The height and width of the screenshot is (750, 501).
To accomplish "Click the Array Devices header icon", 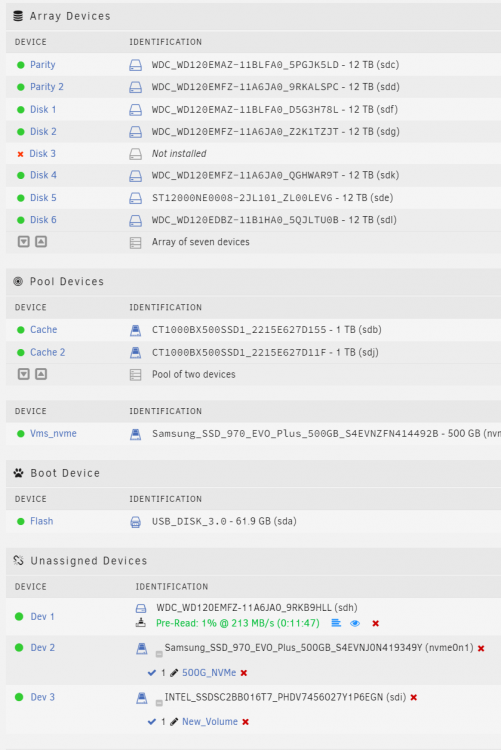I will pyautogui.click(x=18, y=16).
